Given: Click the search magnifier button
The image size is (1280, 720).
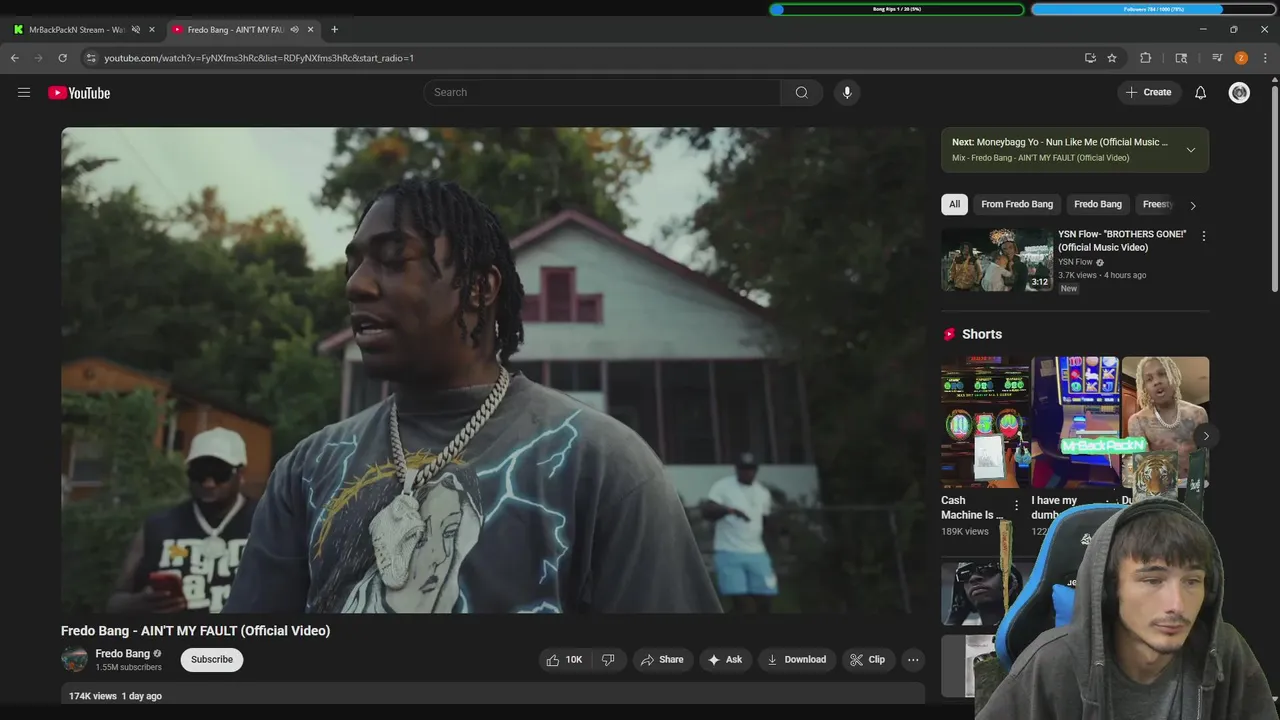Looking at the screenshot, I should click(801, 93).
